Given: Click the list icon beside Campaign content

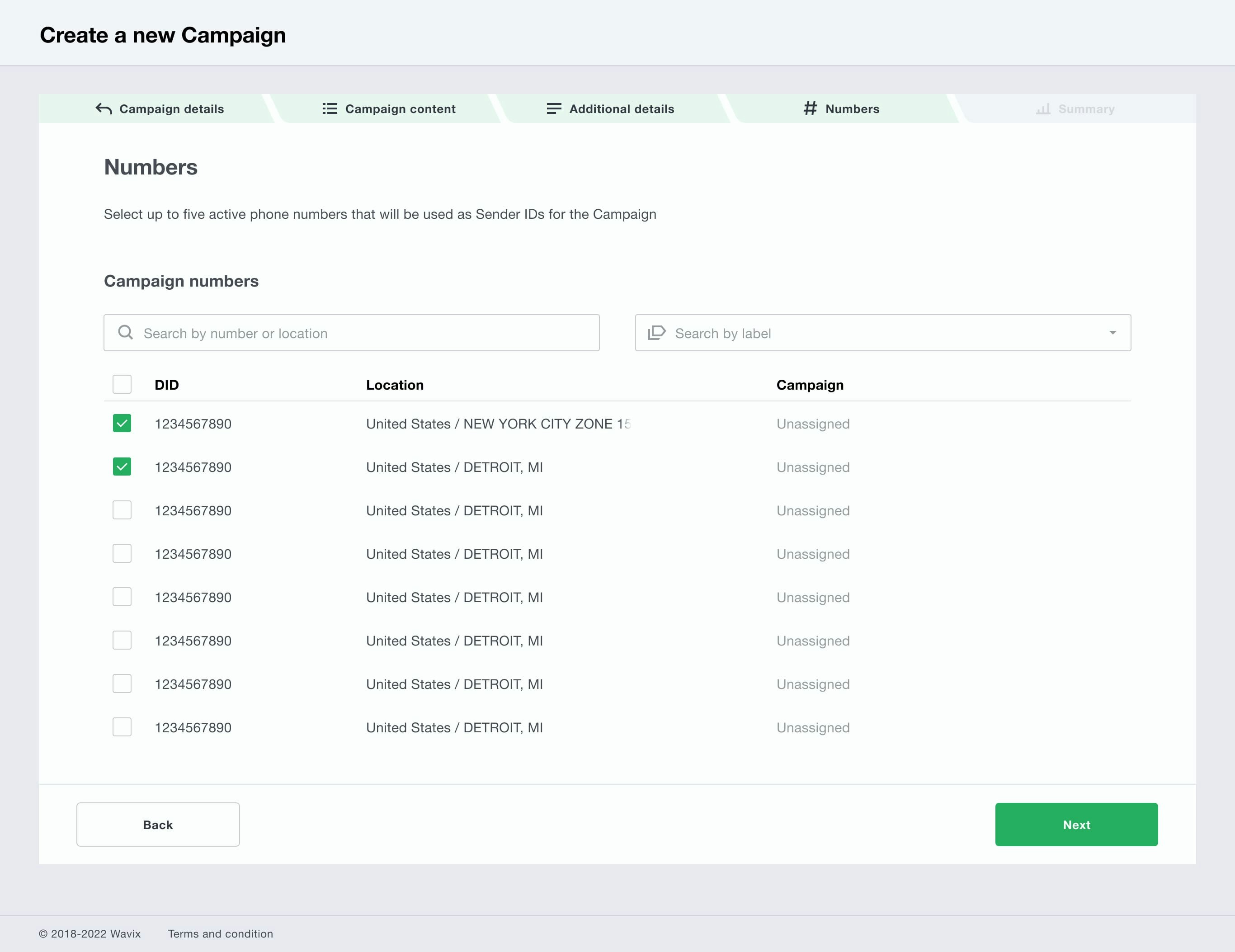Looking at the screenshot, I should point(330,108).
